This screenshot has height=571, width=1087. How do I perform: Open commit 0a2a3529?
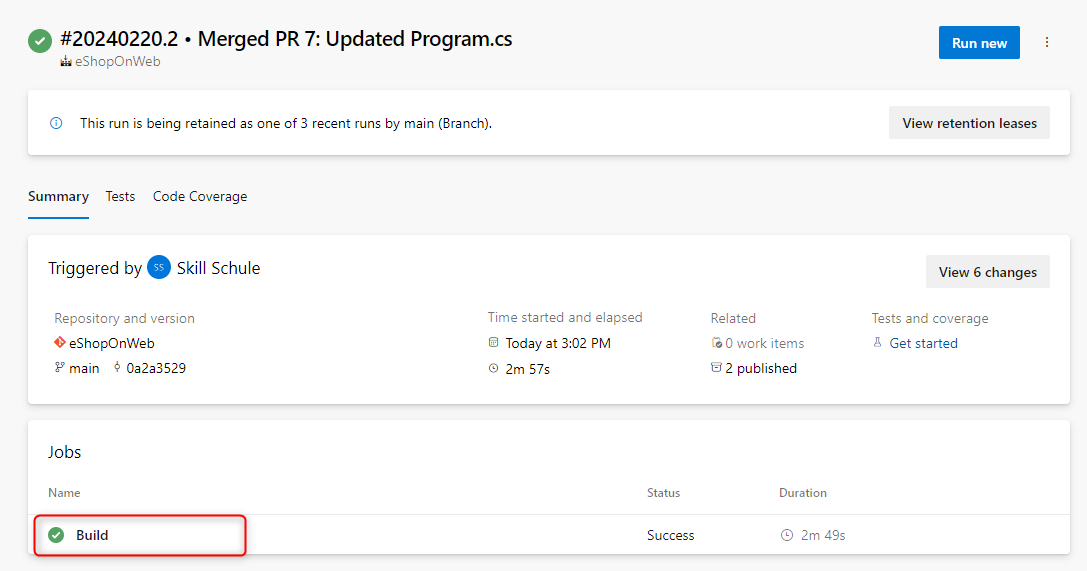tap(156, 368)
